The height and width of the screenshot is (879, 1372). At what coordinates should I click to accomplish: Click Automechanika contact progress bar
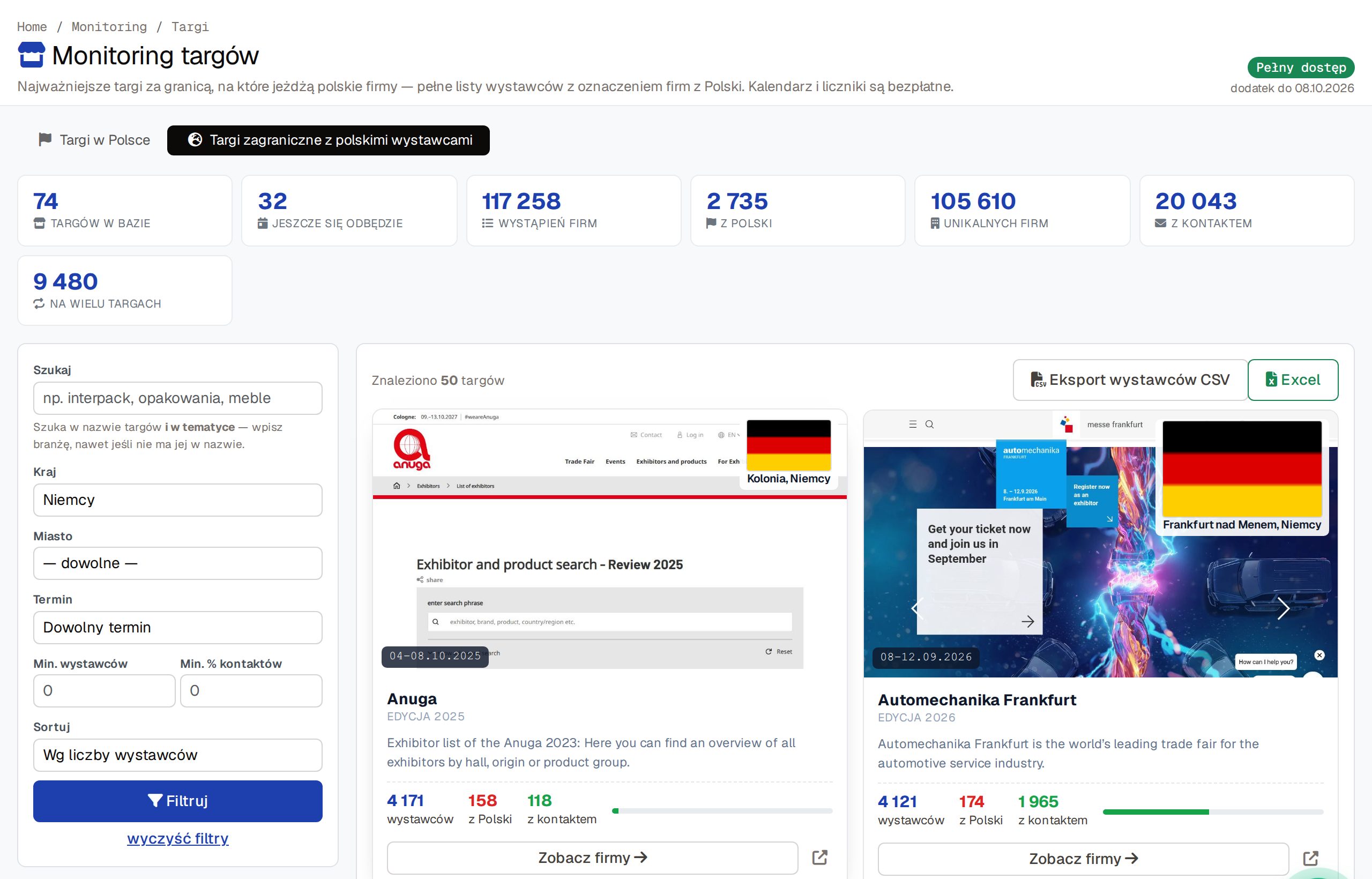(x=1213, y=811)
